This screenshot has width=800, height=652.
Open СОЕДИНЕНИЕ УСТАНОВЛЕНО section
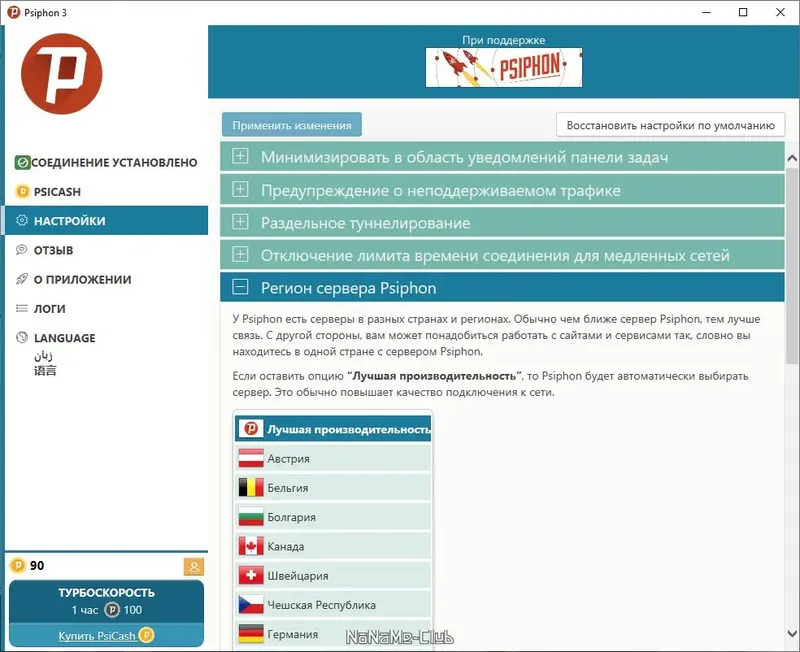(106, 163)
